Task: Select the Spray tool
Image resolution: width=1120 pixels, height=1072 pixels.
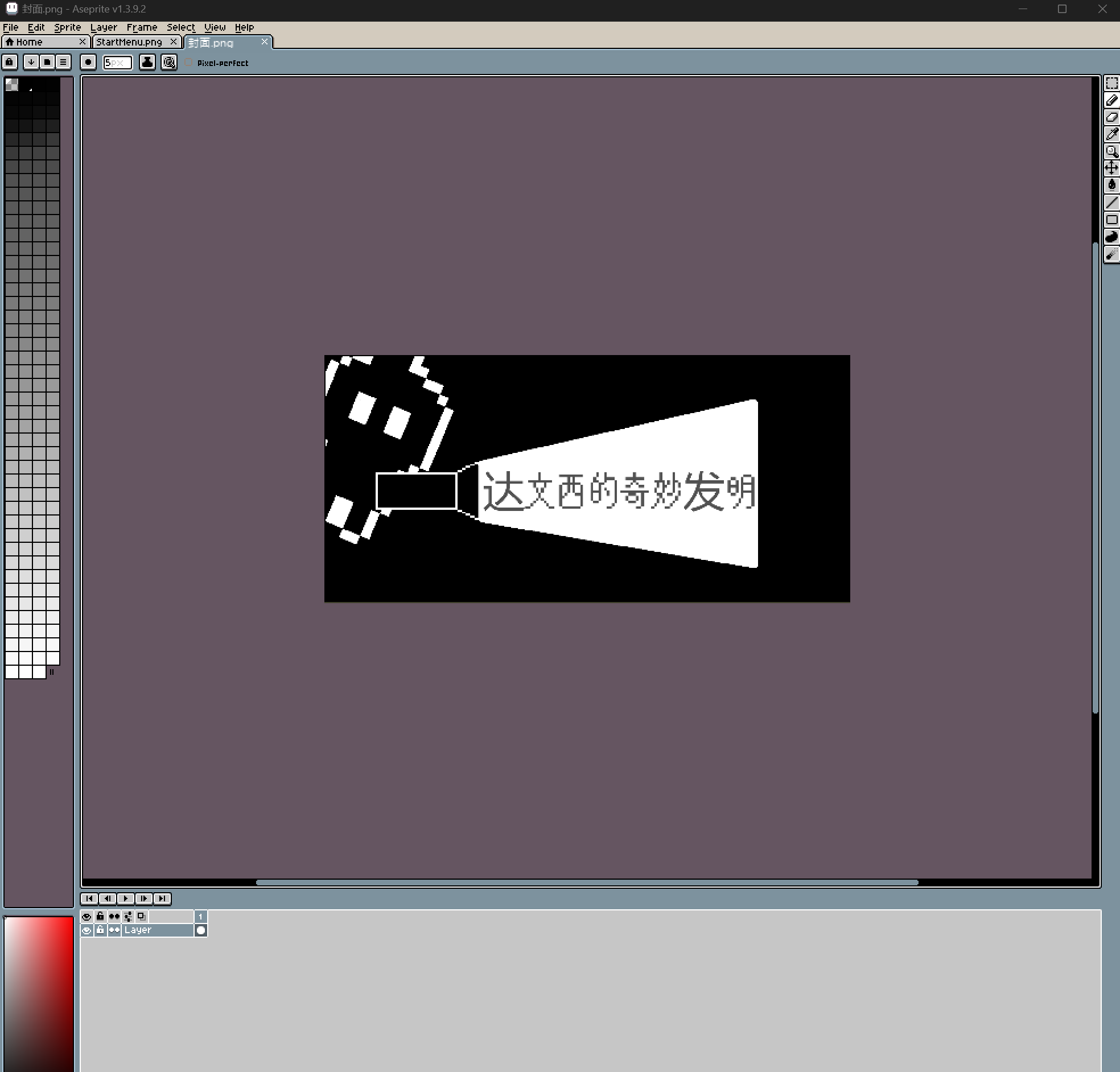Action: pyautogui.click(x=1111, y=254)
